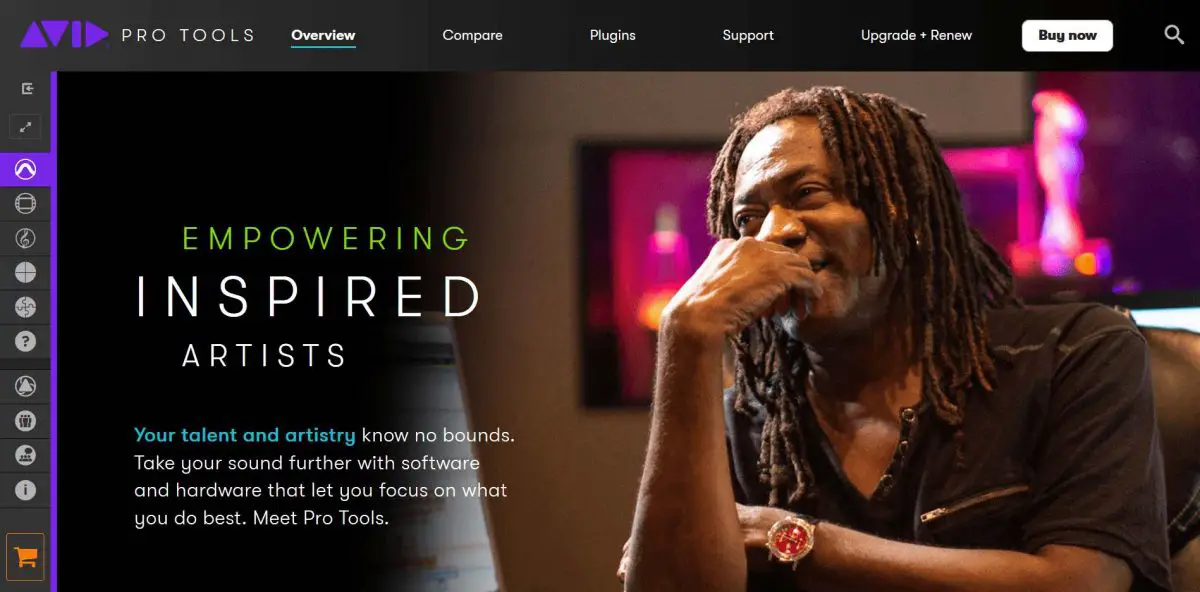This screenshot has height=592, width=1200.
Task: Switch to the Overview tab
Action: [323, 35]
